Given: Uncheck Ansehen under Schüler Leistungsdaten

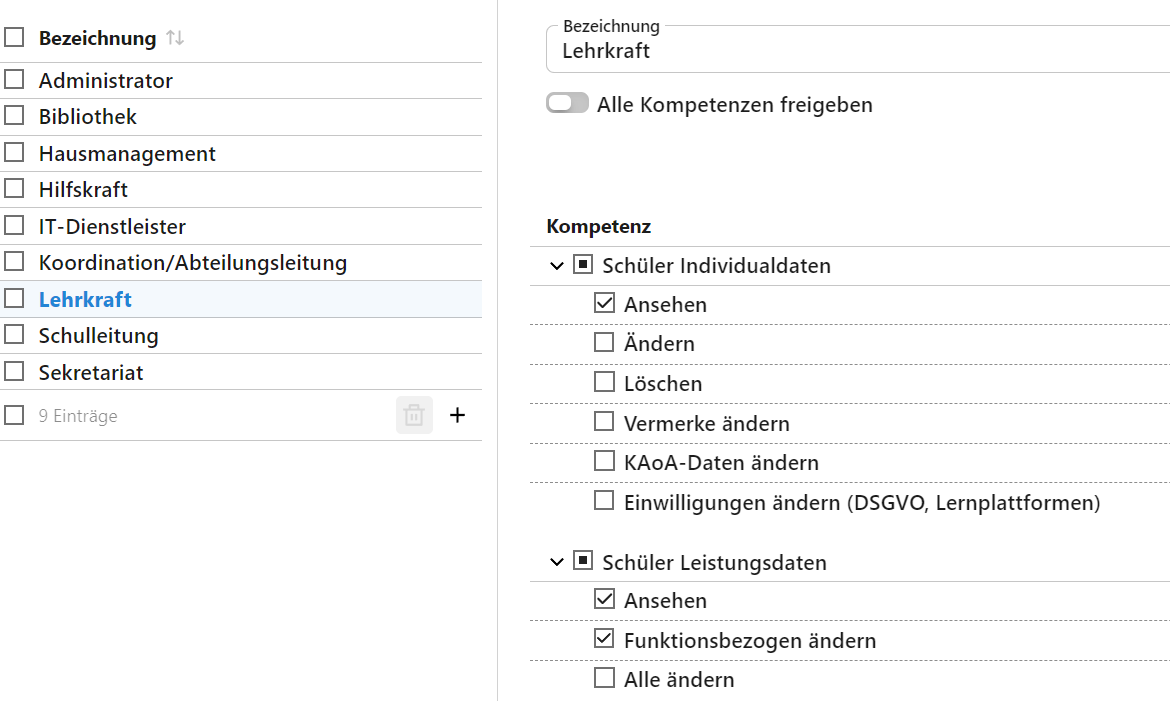Looking at the screenshot, I should pyautogui.click(x=604, y=599).
